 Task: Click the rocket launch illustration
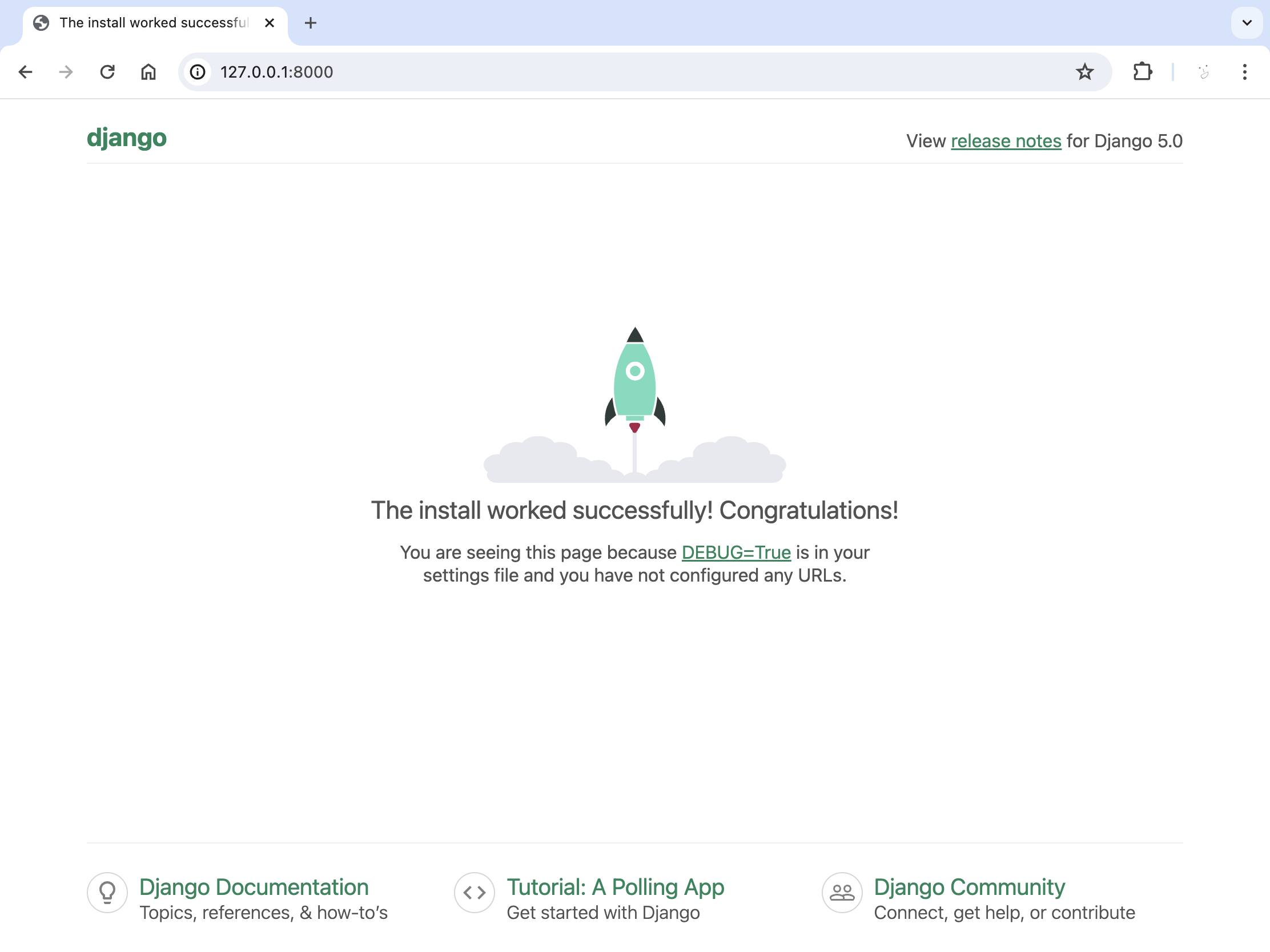point(635,405)
